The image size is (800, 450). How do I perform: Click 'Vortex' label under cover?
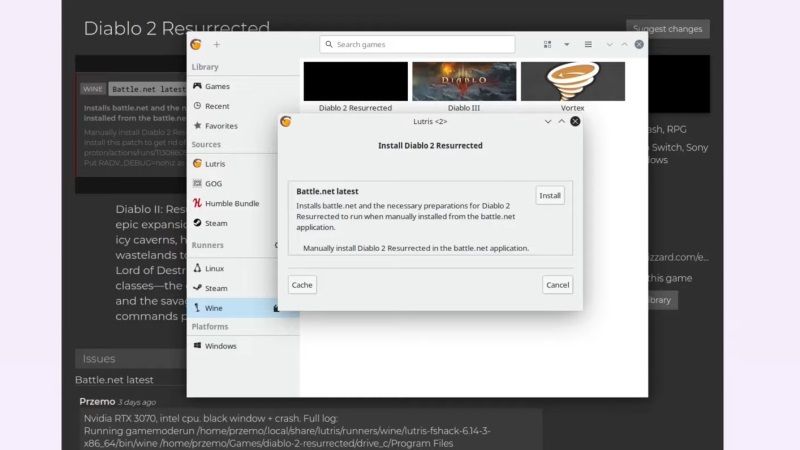572,108
